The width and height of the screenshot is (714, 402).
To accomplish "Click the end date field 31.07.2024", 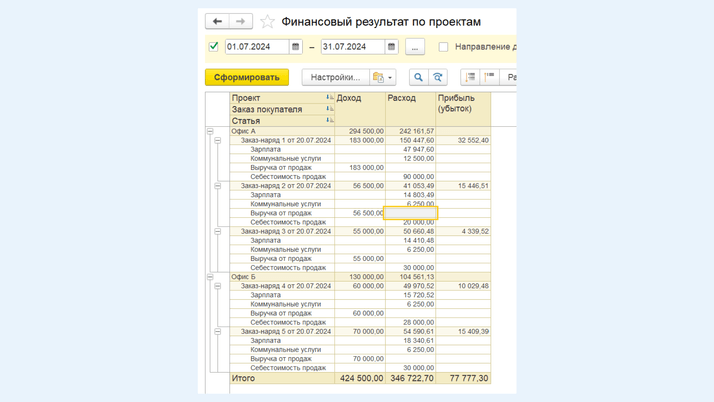I will [x=353, y=46].
